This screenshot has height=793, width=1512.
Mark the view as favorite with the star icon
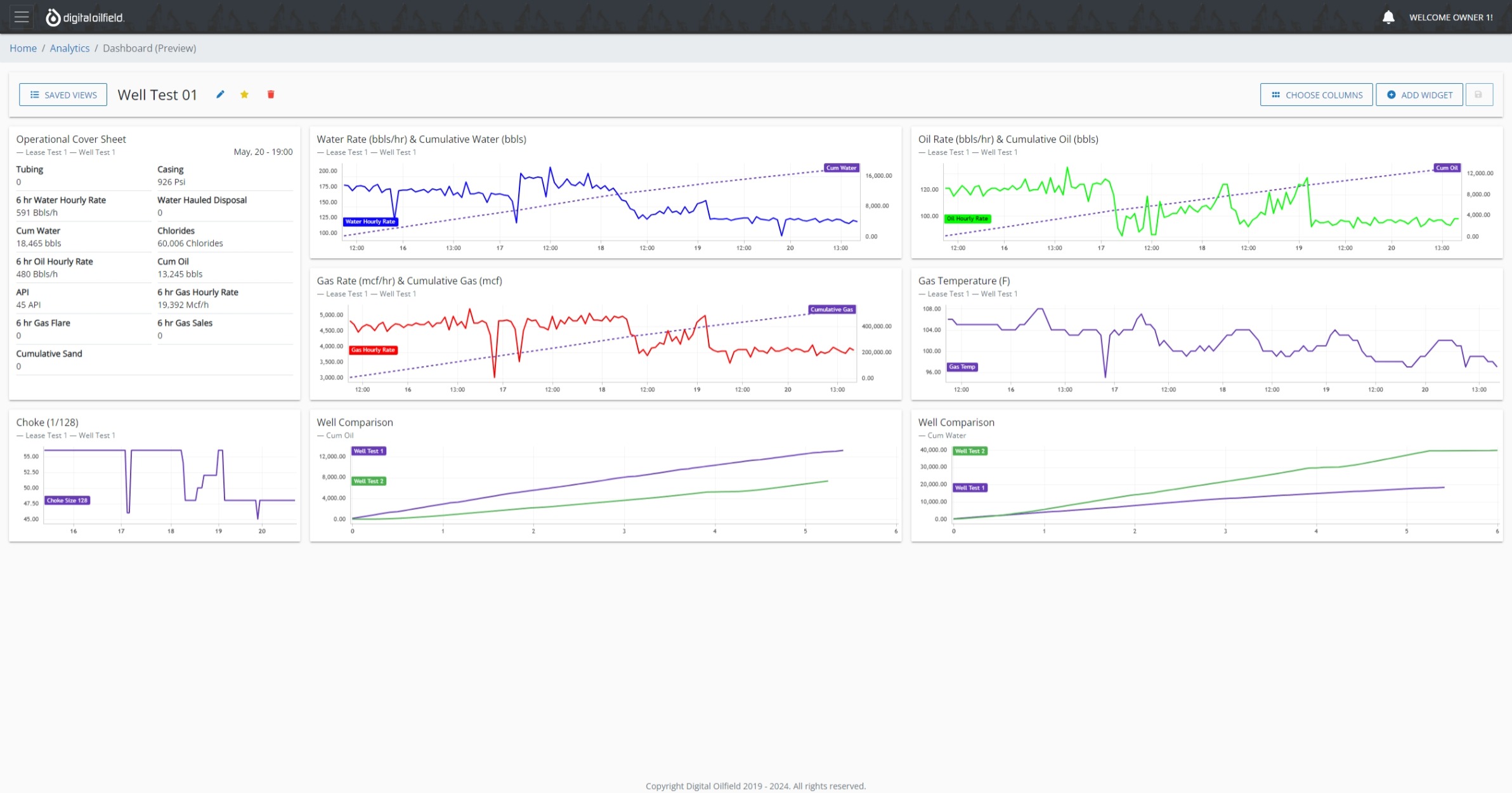(245, 94)
